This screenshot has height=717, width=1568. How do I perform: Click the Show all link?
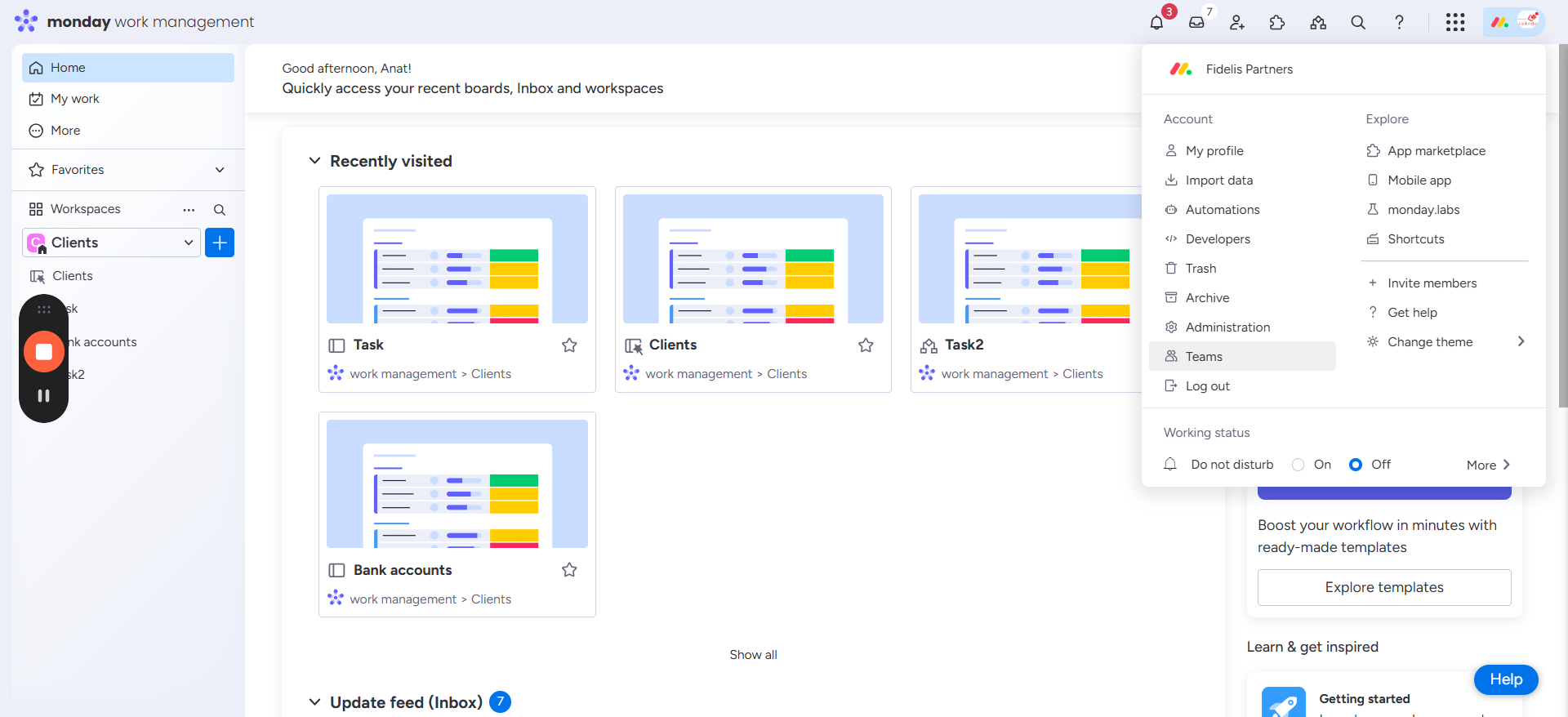pos(753,655)
